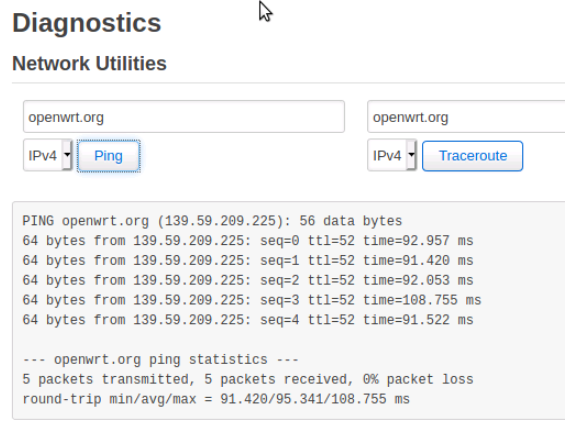Click the round-trip min/avg/max result line
565x438 pixels.
(216, 399)
